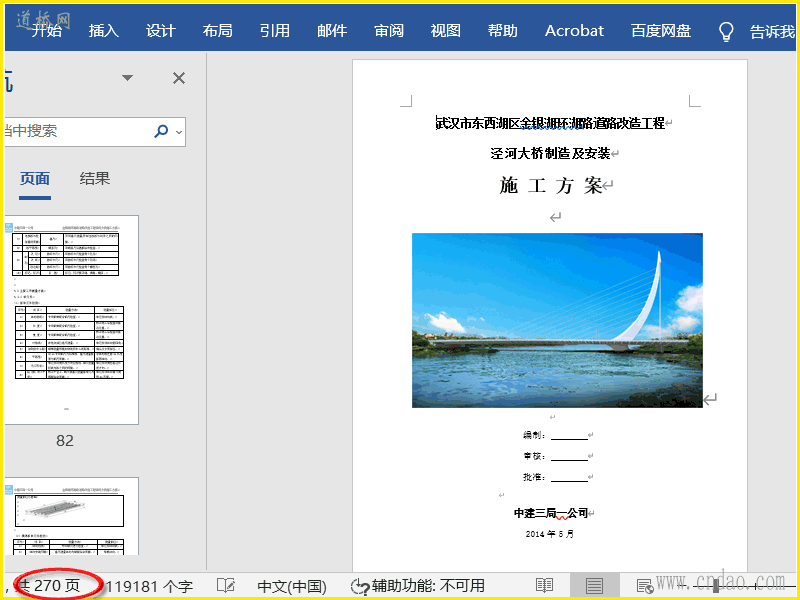Close the navigation pane
The width and height of the screenshot is (800, 600).
[179, 78]
